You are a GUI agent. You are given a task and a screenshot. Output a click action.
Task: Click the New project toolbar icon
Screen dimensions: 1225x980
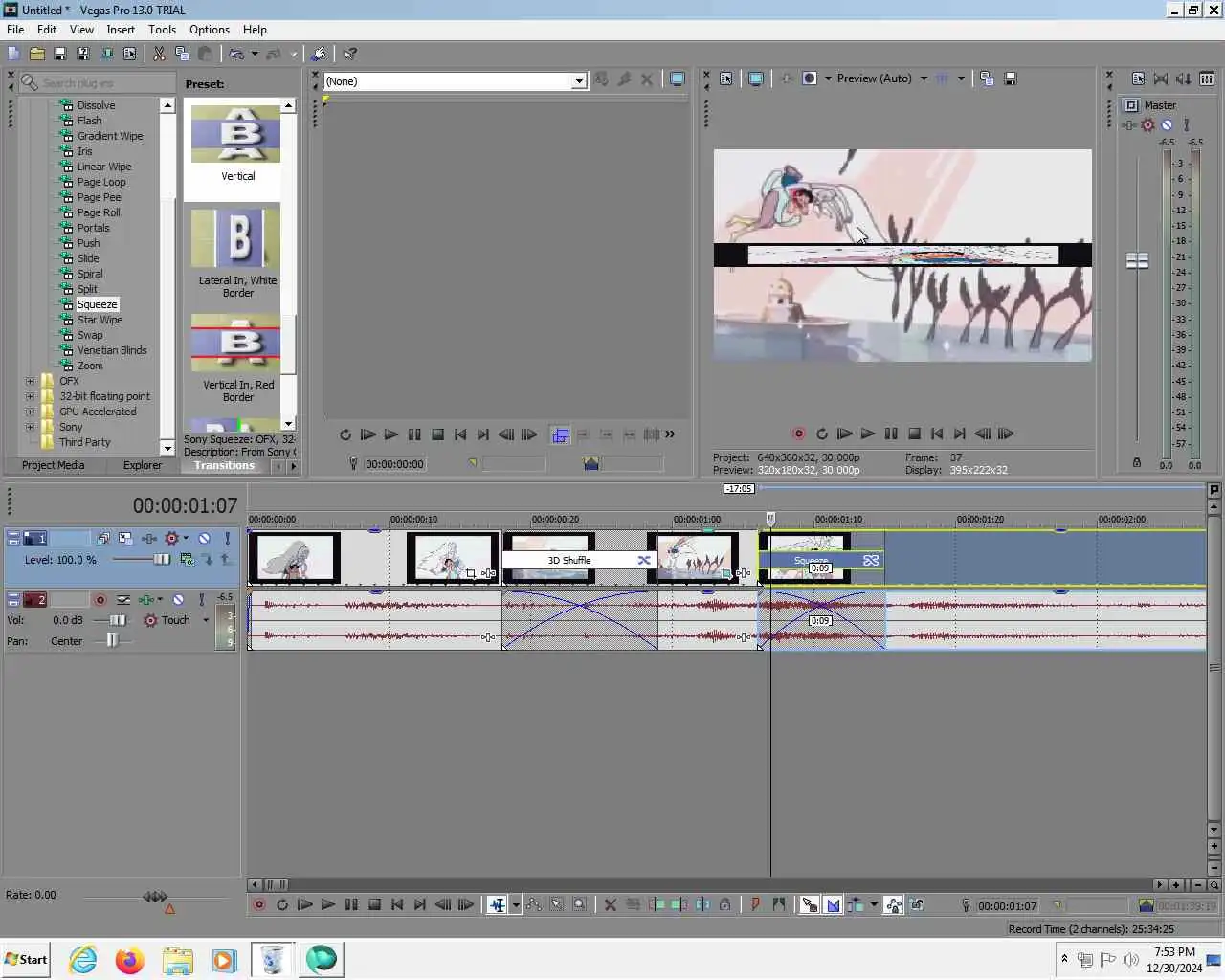(x=13, y=54)
